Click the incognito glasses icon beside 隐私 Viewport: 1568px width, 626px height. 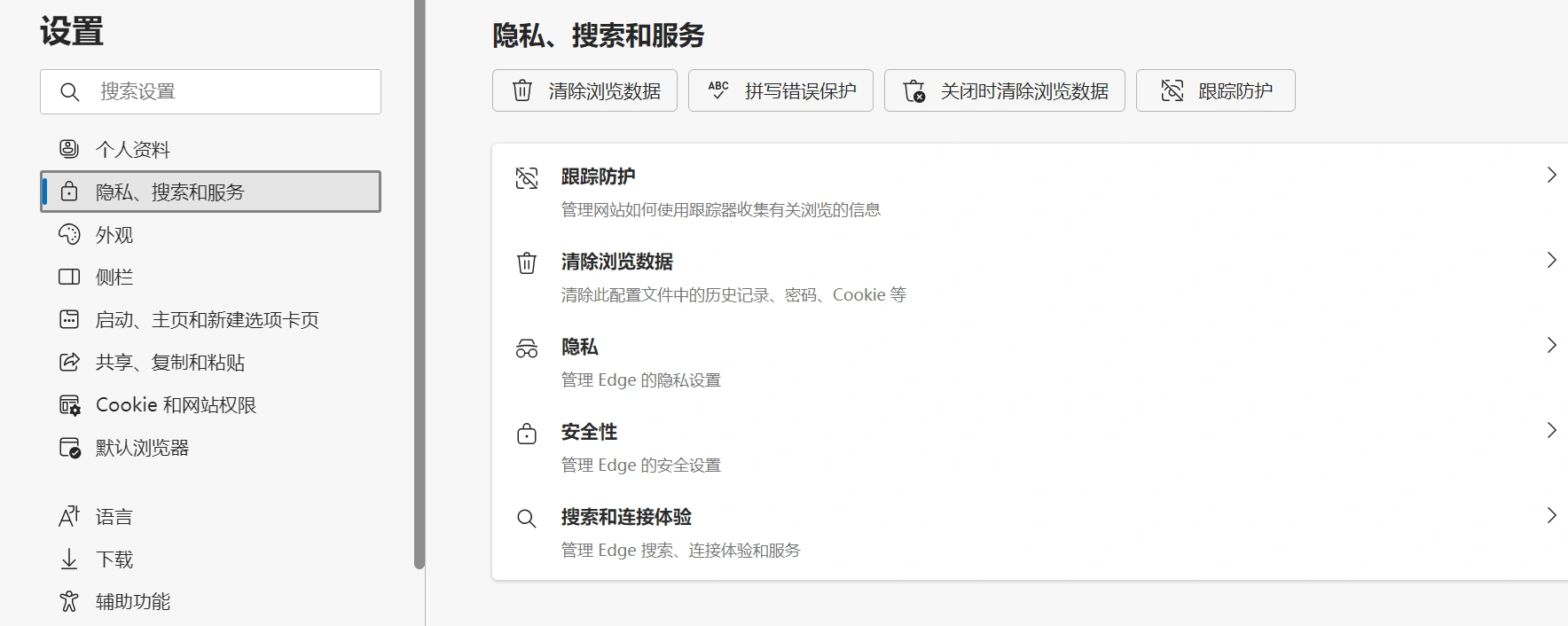527,348
